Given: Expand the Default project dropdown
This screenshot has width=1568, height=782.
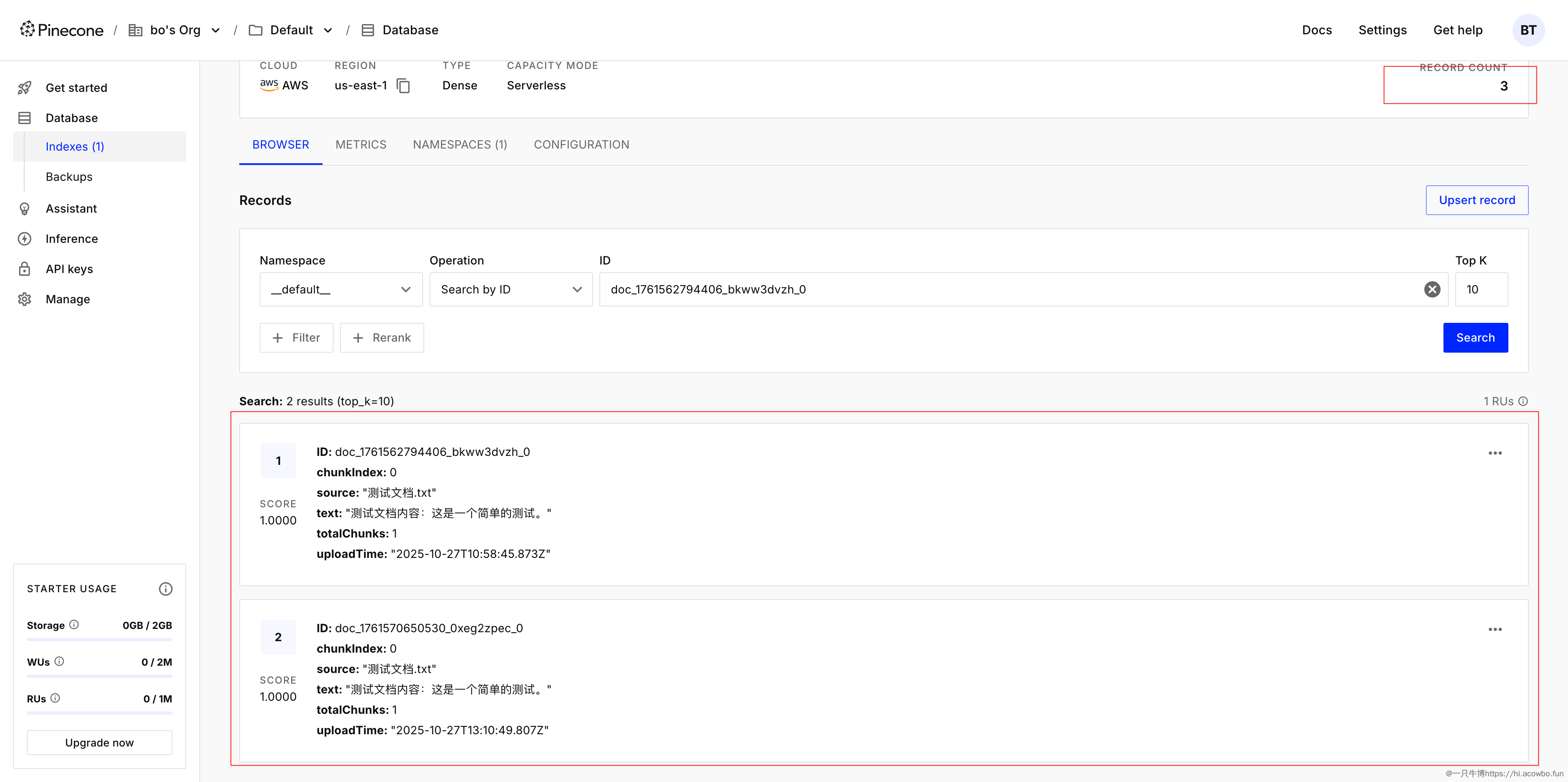Looking at the screenshot, I should click(x=328, y=31).
